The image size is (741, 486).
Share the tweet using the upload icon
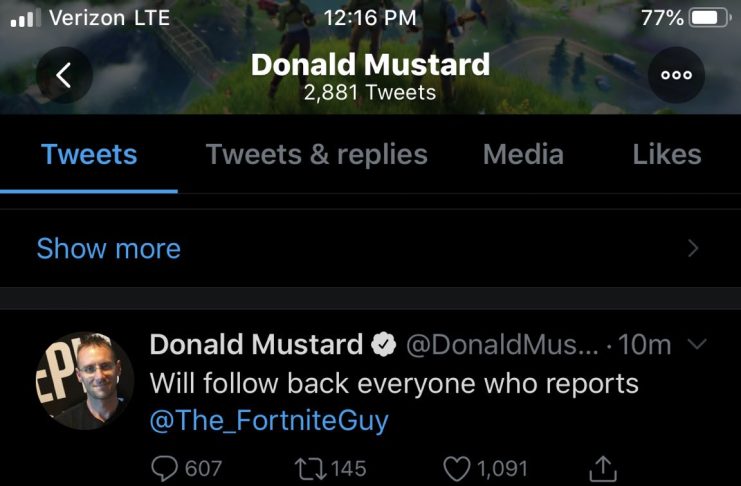coord(603,468)
